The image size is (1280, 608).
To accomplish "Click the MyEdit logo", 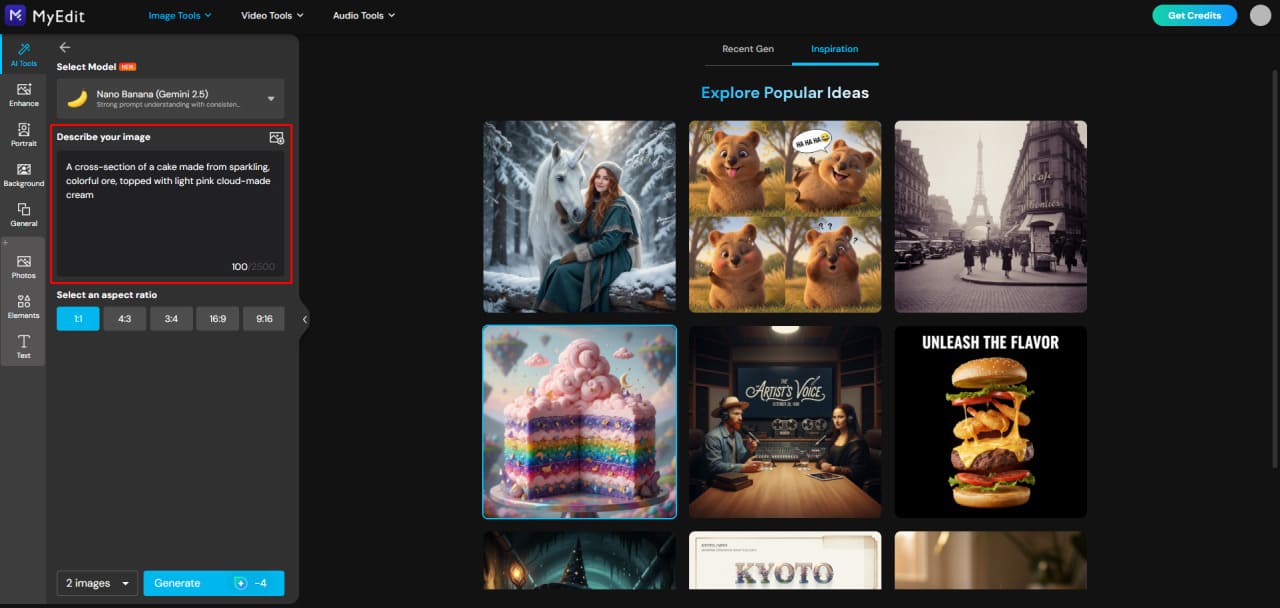I will point(43,15).
